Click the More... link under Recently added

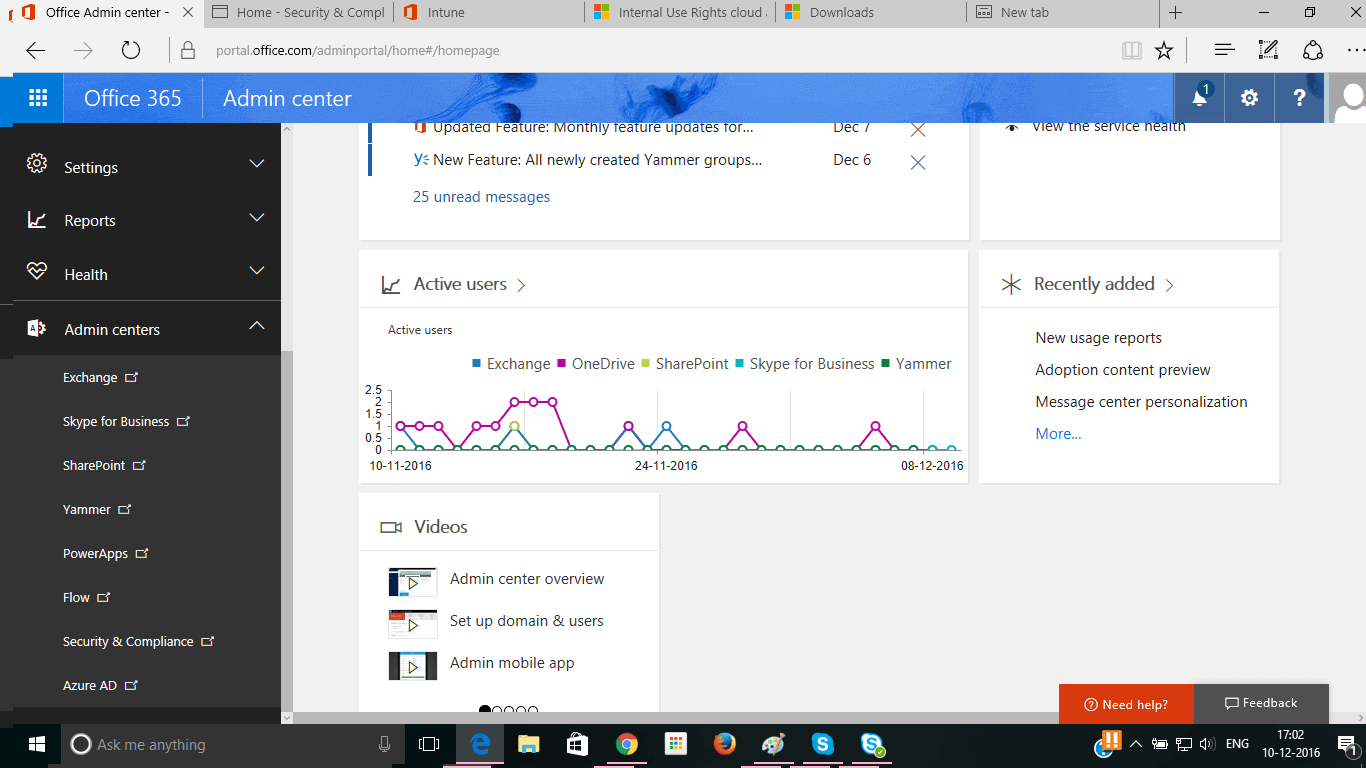coord(1058,434)
